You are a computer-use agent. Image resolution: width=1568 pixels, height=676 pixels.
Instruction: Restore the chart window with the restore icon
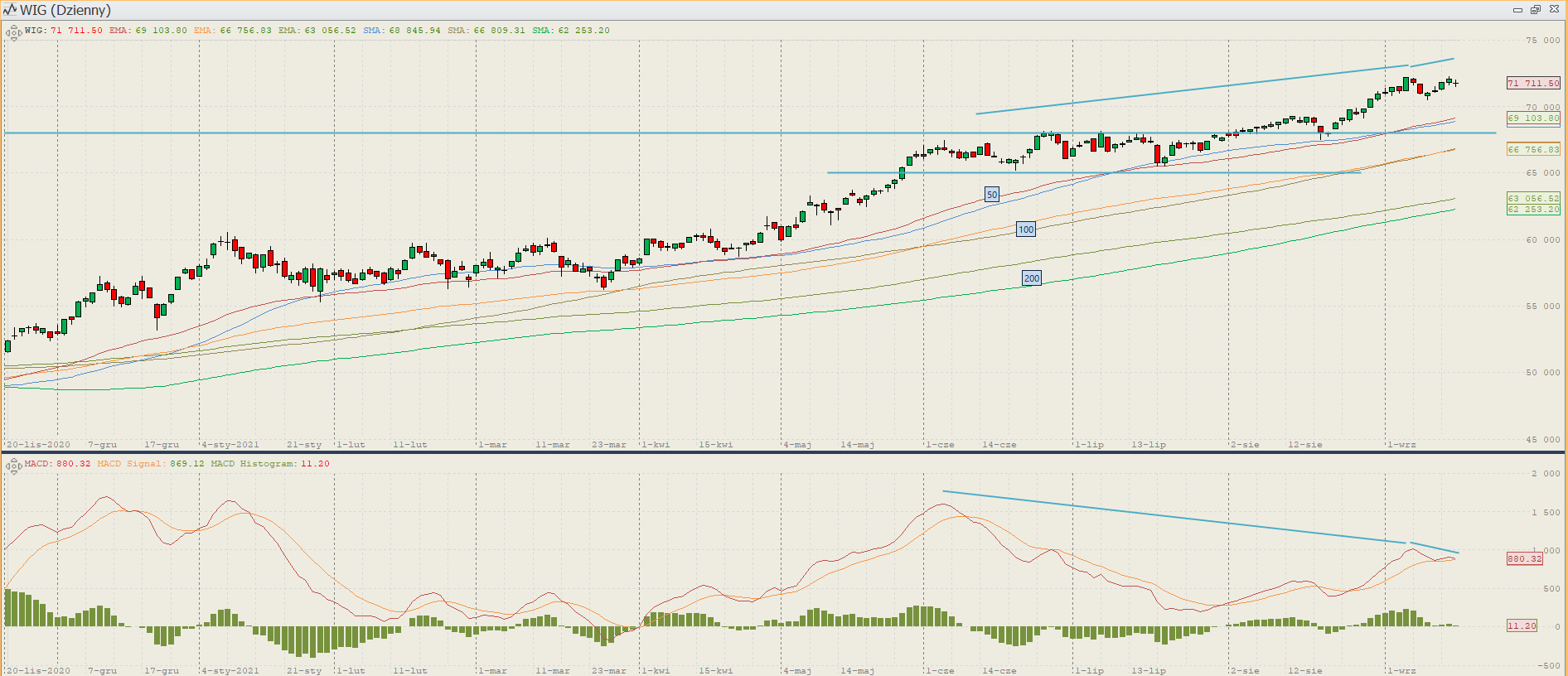point(1536,10)
